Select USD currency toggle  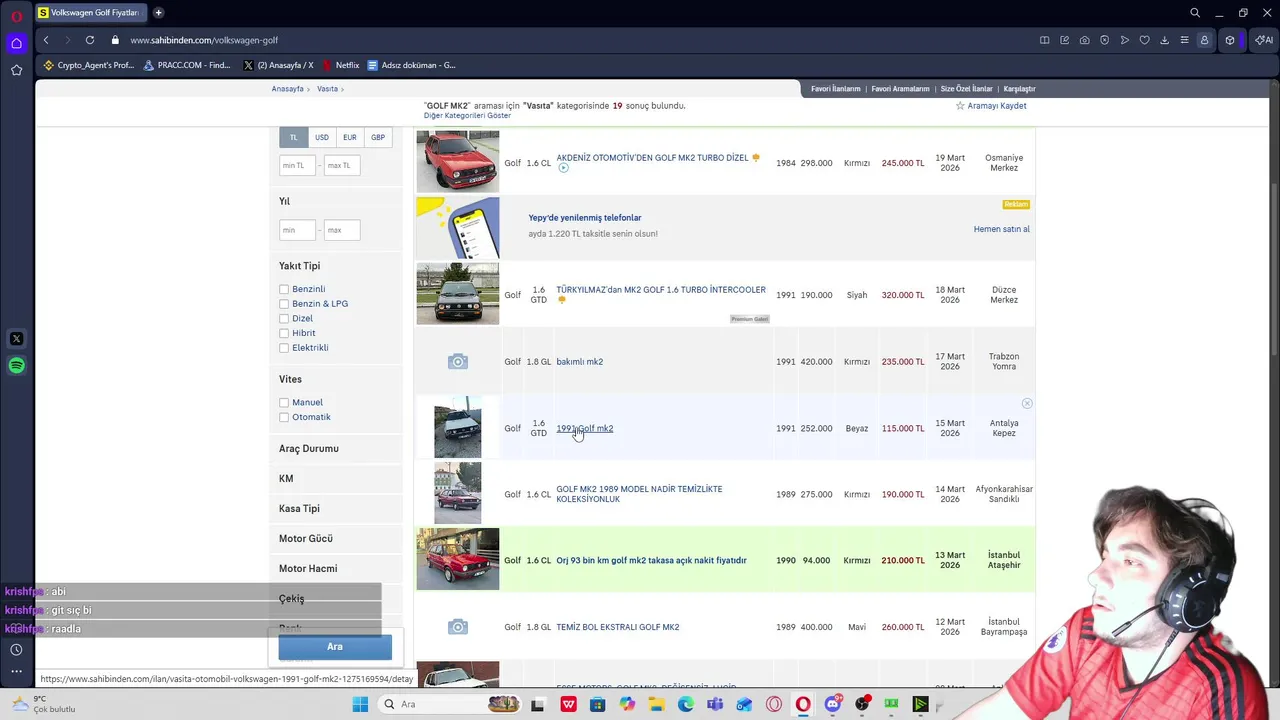321,137
